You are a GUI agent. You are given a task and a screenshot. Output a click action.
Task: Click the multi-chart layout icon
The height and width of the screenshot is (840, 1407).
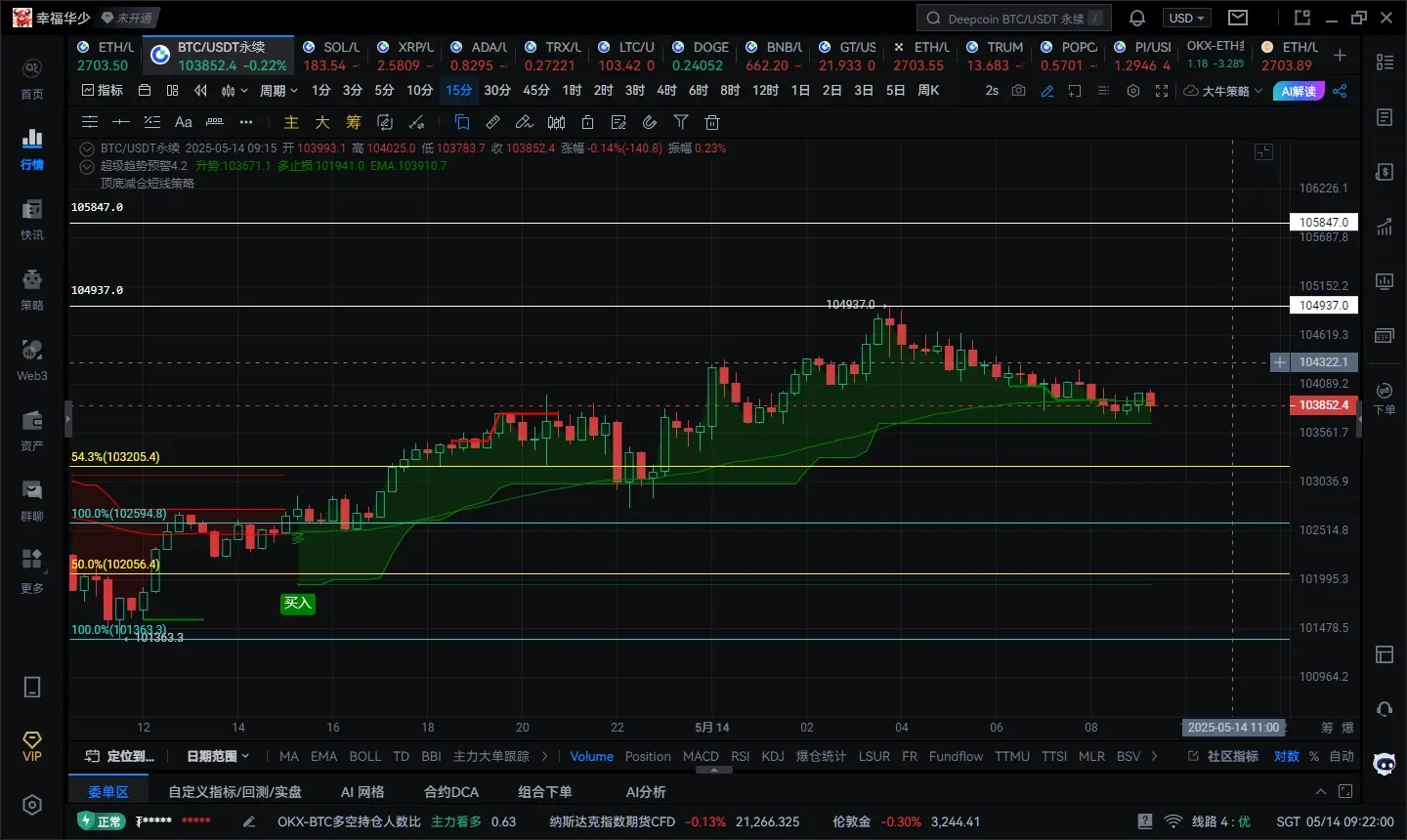pos(172,90)
